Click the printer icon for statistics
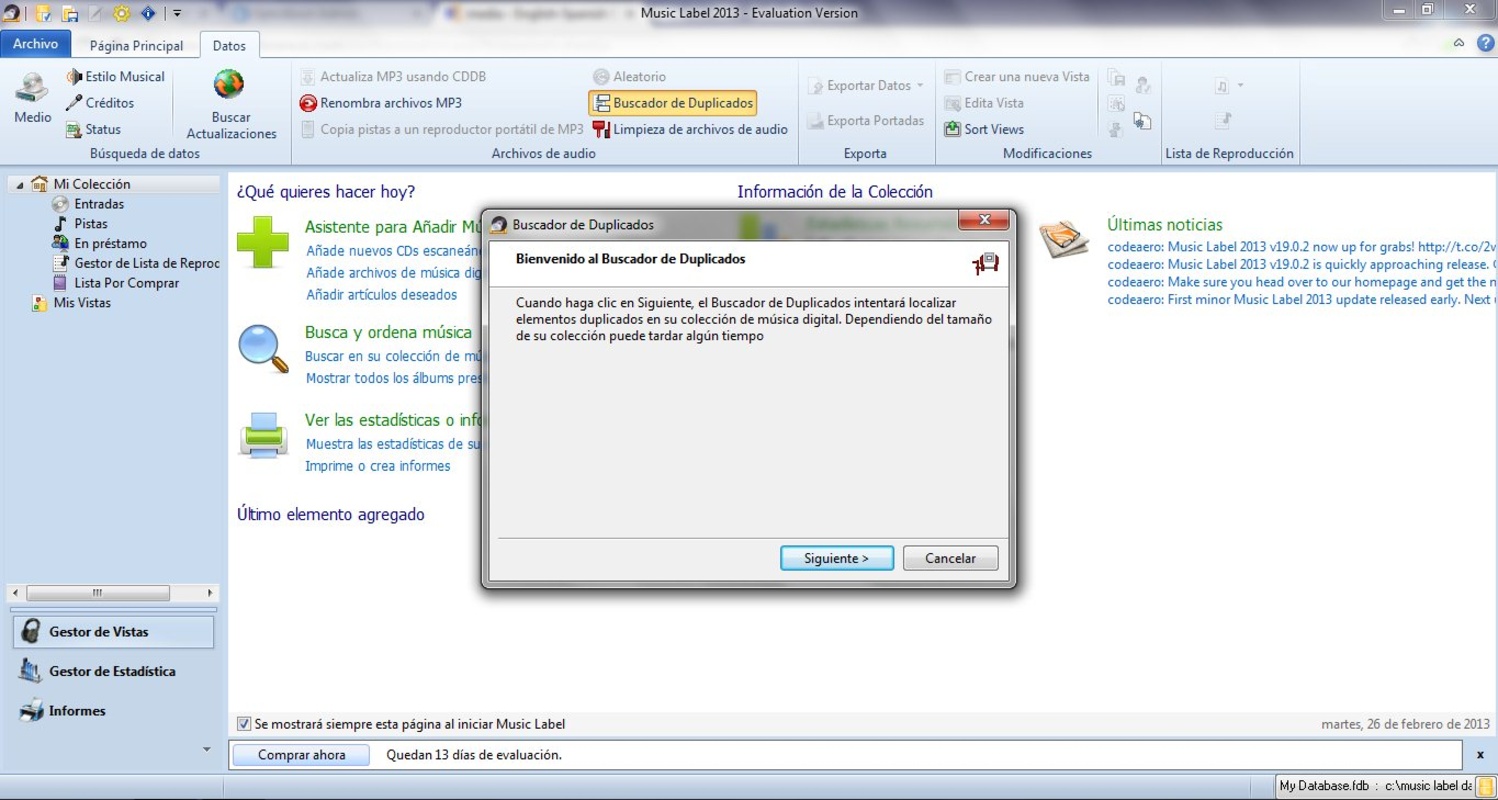The height and width of the screenshot is (800, 1498). pos(263,435)
